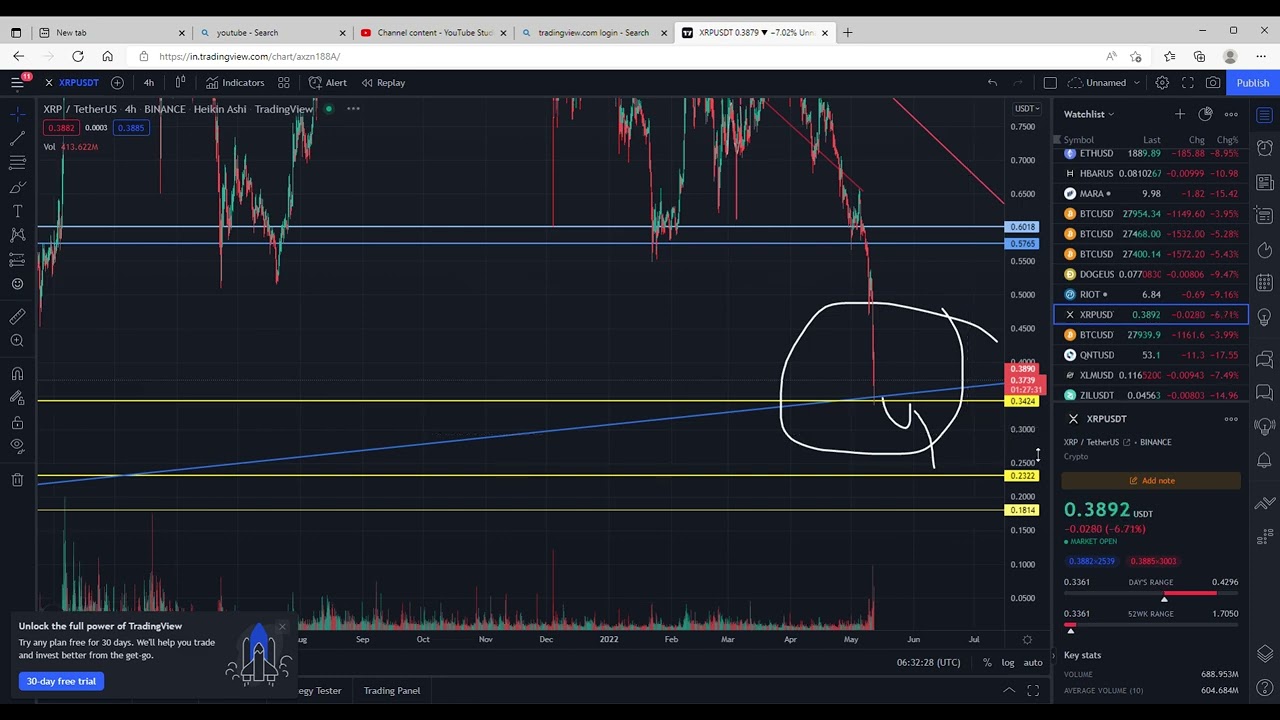Expand the Watchlist name dropdown
This screenshot has width=1280, height=720.
pos(1089,114)
